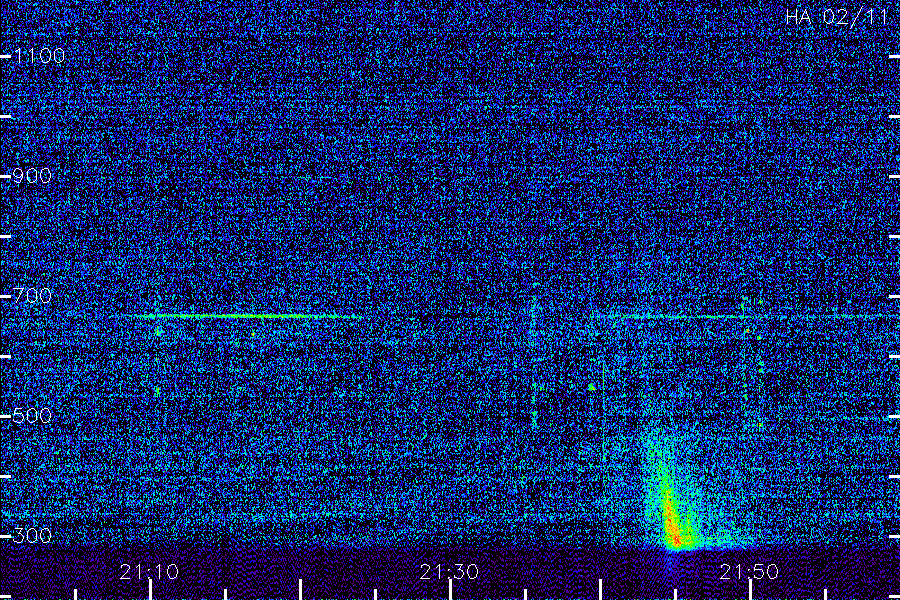This screenshot has width=900, height=600.
Task: Click the 21:10 time axis label
Action: click(x=149, y=572)
